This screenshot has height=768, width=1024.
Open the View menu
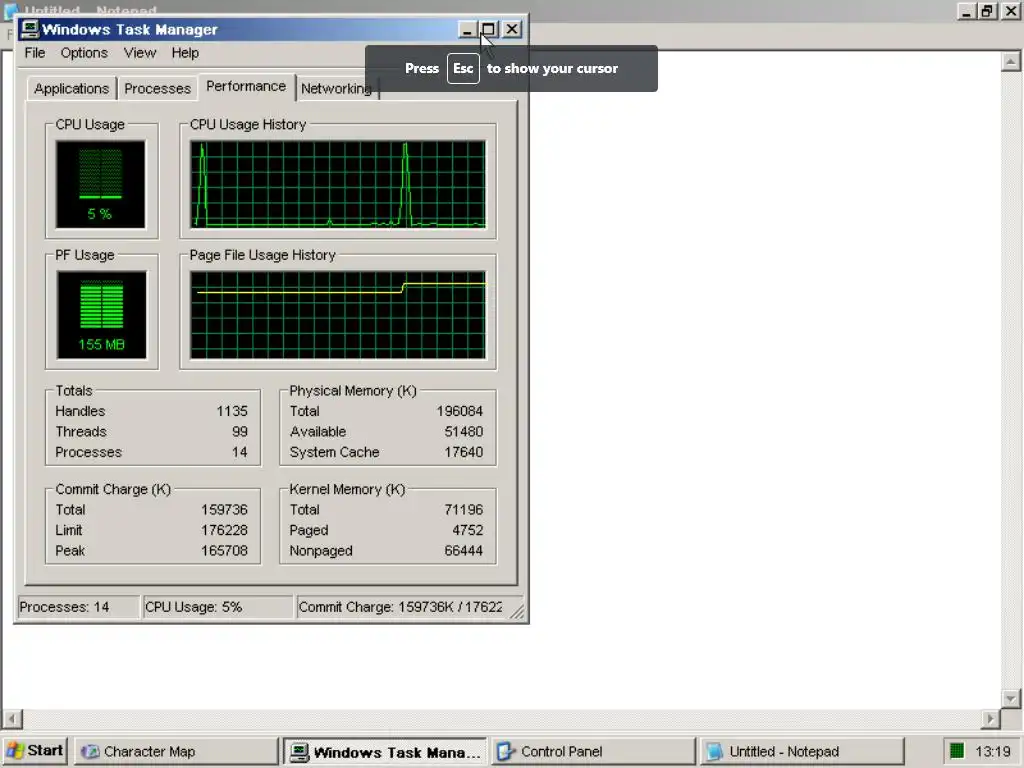140,53
